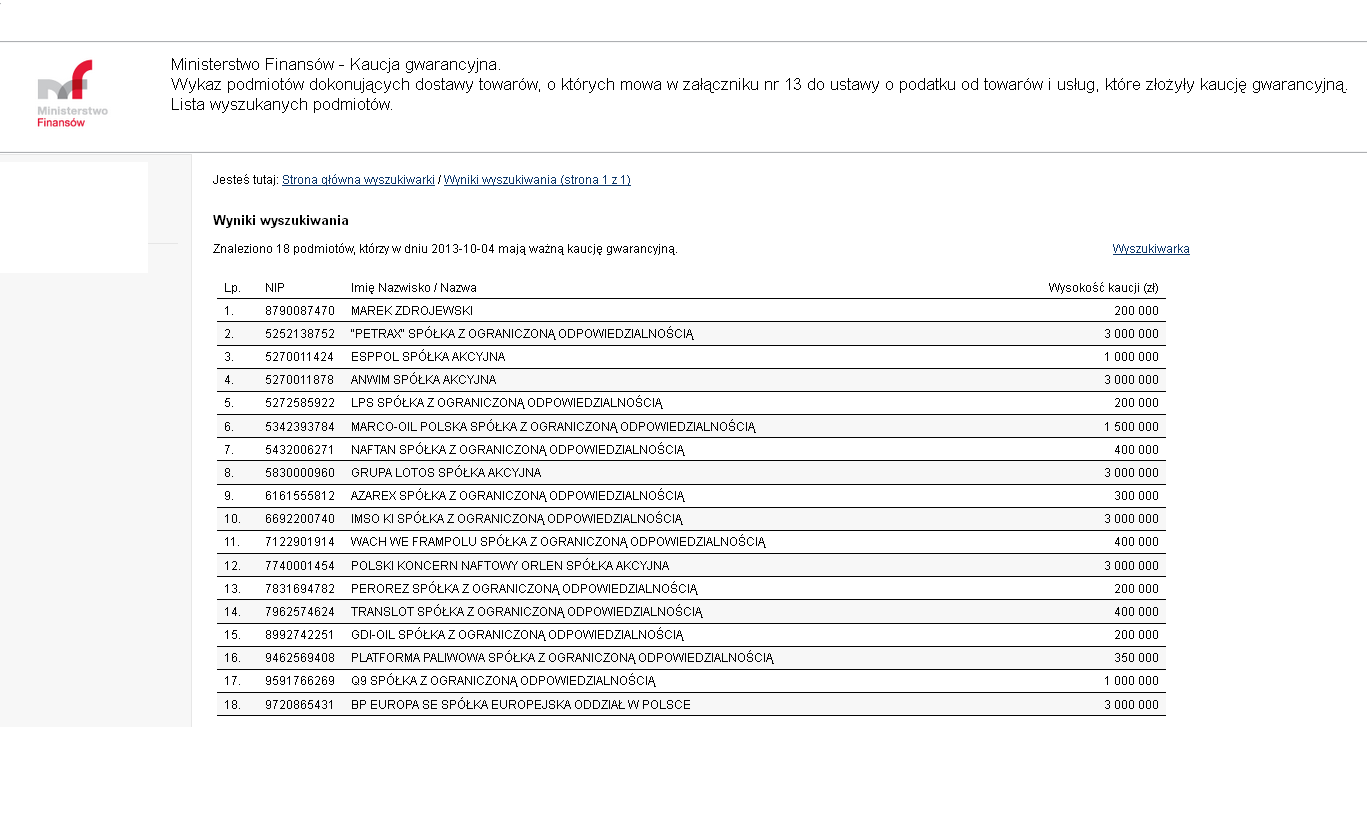The image size is (1367, 831).
Task: Select the PEROREZ SPÓŁKA company name
Action: pyautogui.click(x=524, y=589)
